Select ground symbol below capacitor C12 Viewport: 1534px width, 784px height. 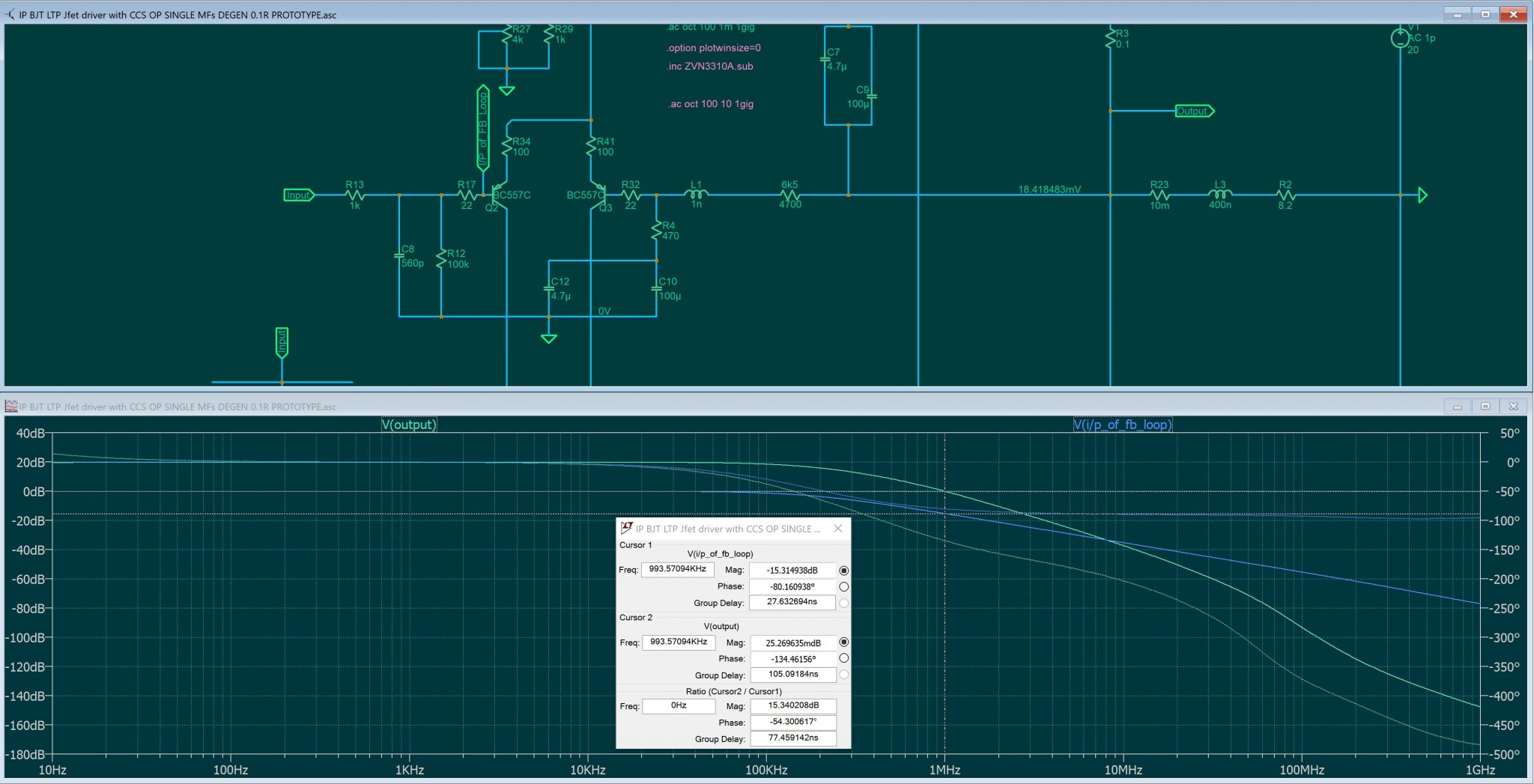click(549, 338)
